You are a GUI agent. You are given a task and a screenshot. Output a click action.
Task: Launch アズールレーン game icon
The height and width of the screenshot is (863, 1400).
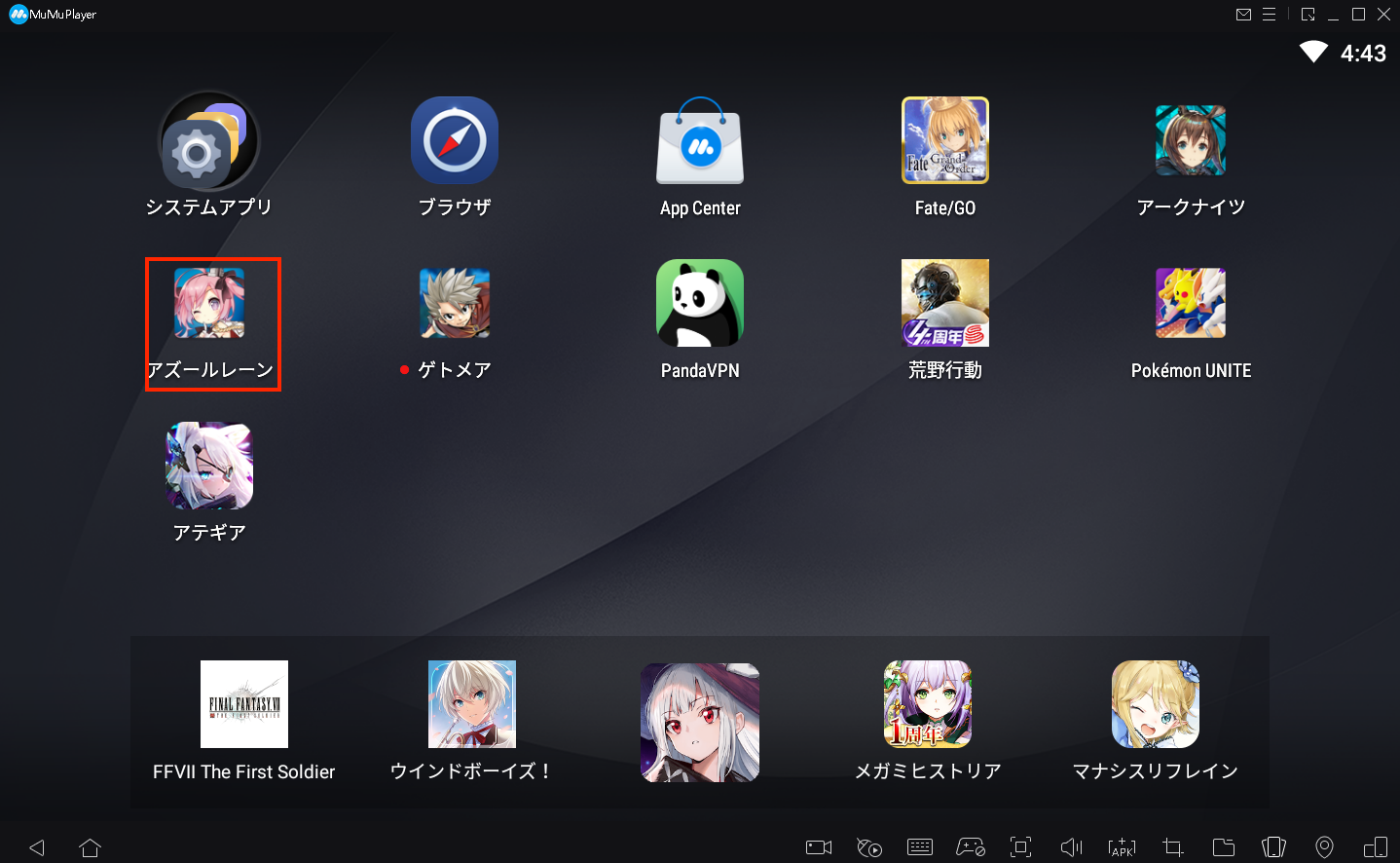pos(209,303)
